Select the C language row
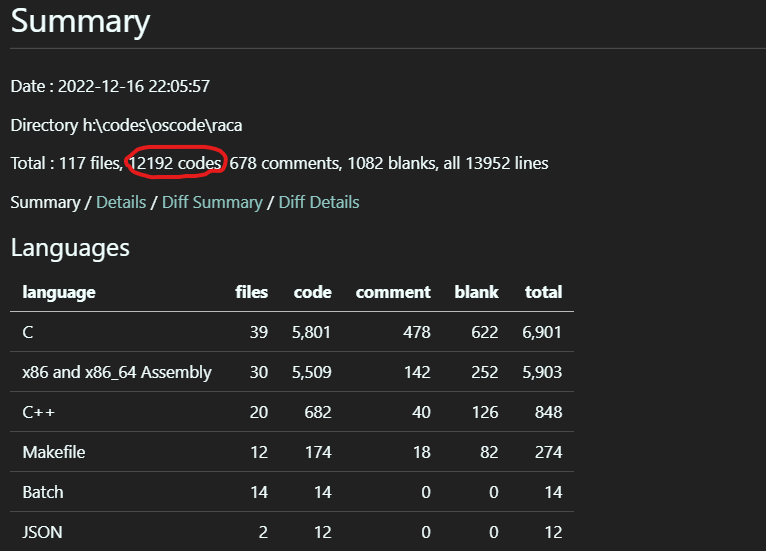The image size is (766, 551). click(292, 332)
